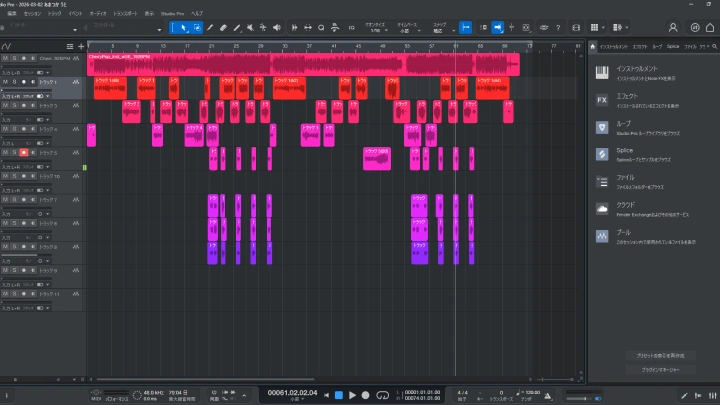The width and height of the screenshot is (720, 405).
Task: Click the IQ toolbar button
Action: [x=351, y=28]
